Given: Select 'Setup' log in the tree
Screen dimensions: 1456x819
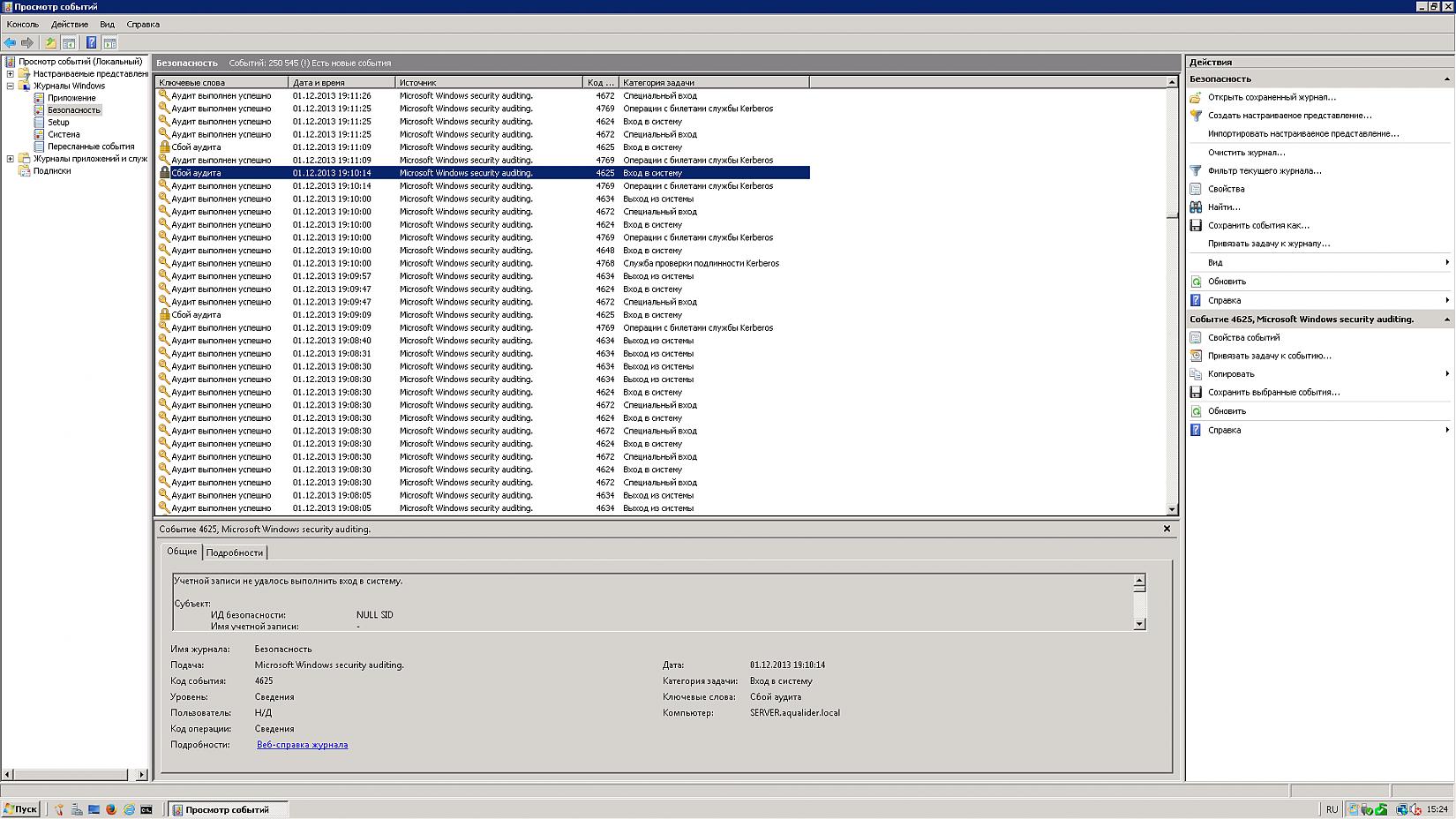Looking at the screenshot, I should (x=58, y=123).
